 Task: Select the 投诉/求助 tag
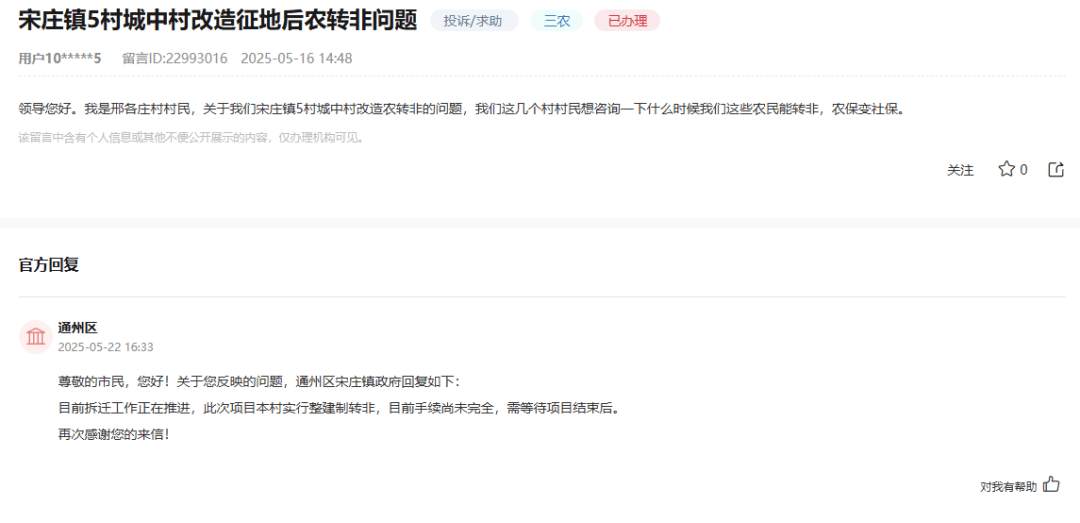click(474, 21)
